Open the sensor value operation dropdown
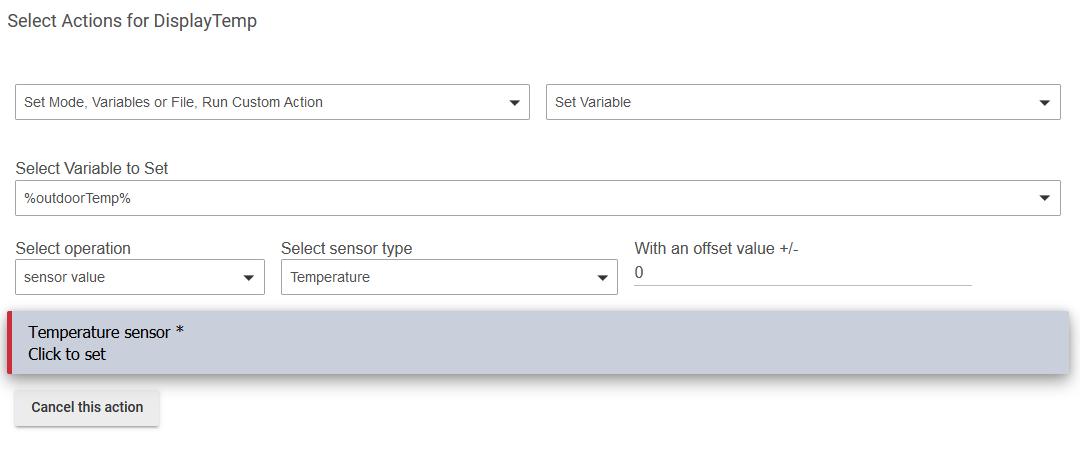The width and height of the screenshot is (1080, 453). click(x=140, y=277)
